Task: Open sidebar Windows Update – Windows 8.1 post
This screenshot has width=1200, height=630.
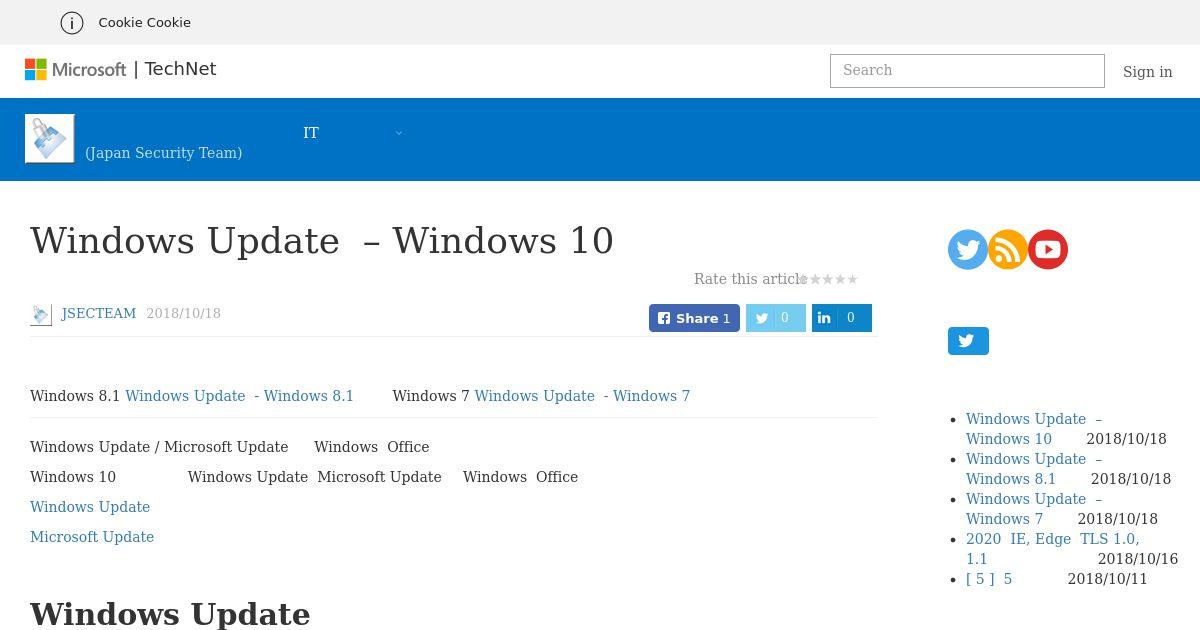Action: pyautogui.click(x=1034, y=469)
